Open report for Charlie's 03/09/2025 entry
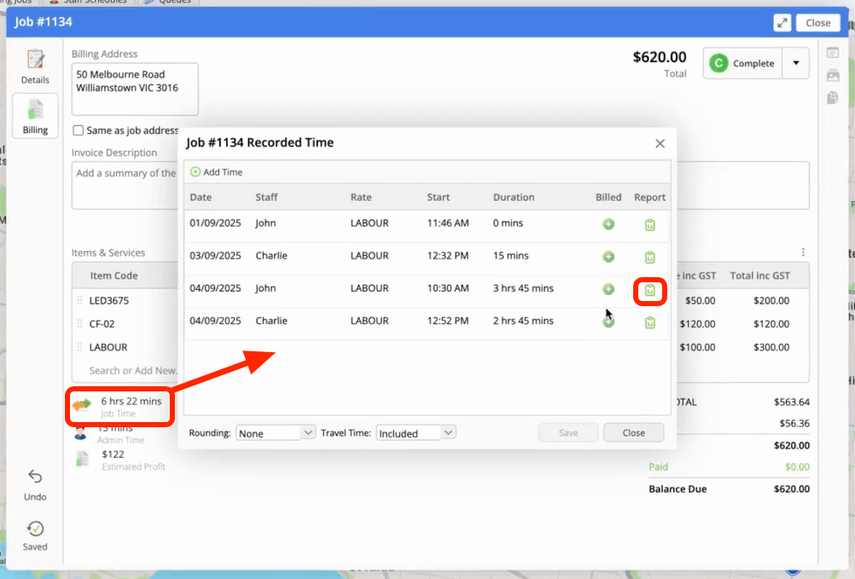Screen dimensions: 855x579 pyautogui.click(x=650, y=257)
